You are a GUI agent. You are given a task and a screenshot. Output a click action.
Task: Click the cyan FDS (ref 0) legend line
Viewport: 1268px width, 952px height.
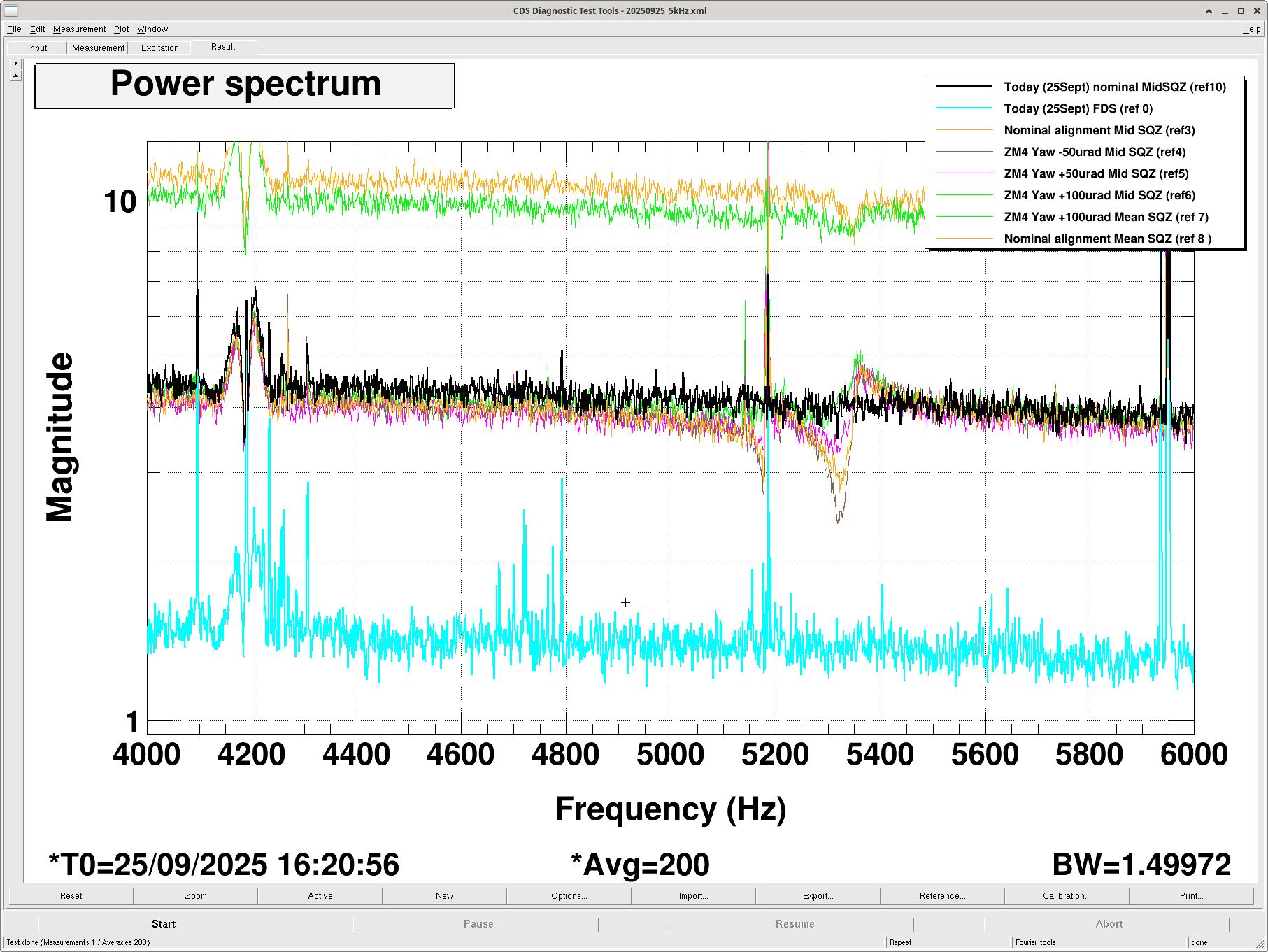click(964, 108)
